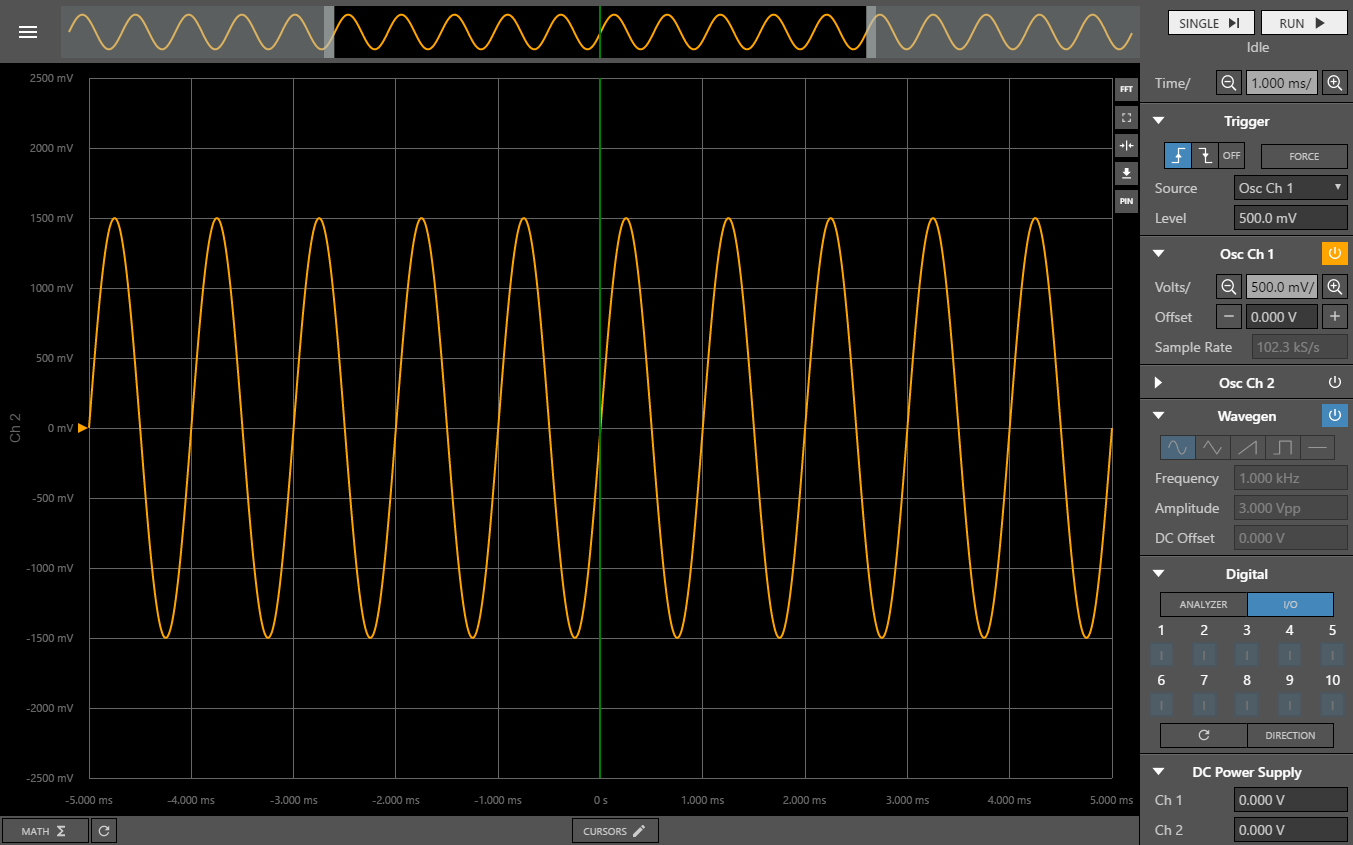Select the rising edge trigger icon
This screenshot has height=845, width=1353.
pyautogui.click(x=1178, y=156)
